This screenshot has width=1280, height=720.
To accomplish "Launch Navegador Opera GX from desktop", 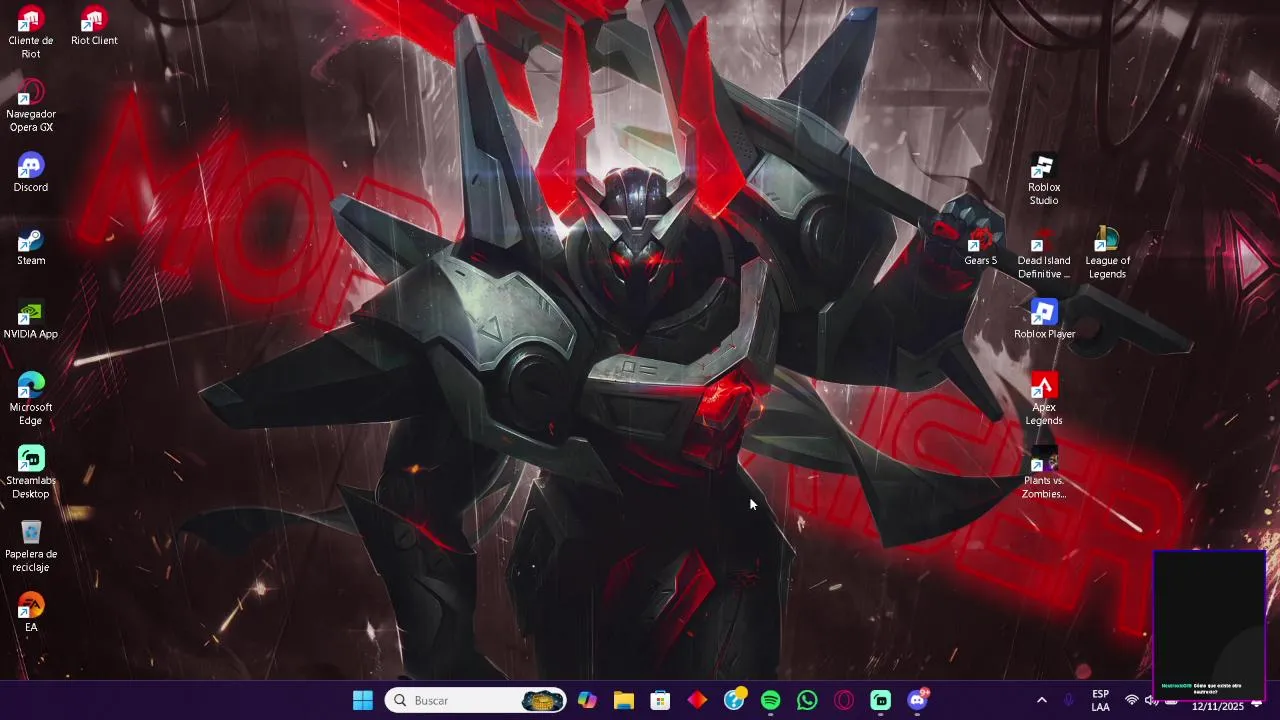I will [31, 106].
